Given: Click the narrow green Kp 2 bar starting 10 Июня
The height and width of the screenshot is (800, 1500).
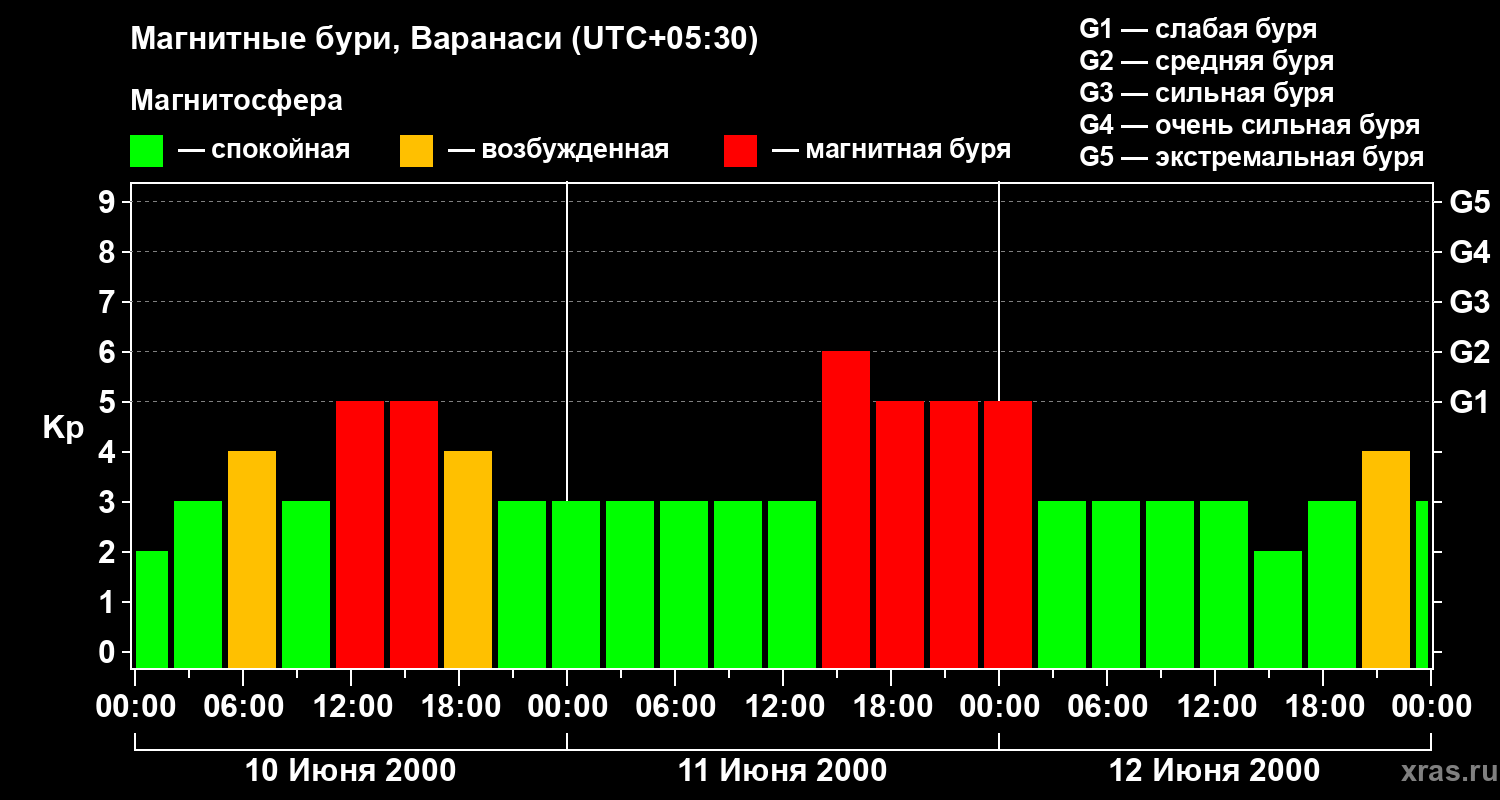Looking at the screenshot, I should [x=152, y=609].
